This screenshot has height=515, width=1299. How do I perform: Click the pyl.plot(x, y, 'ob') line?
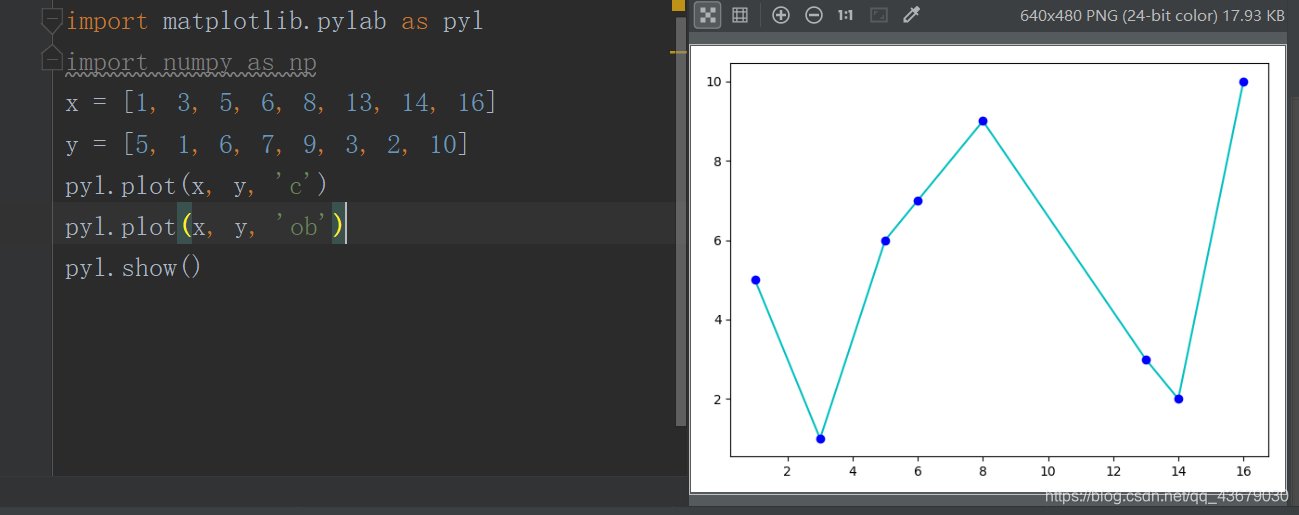[206, 227]
